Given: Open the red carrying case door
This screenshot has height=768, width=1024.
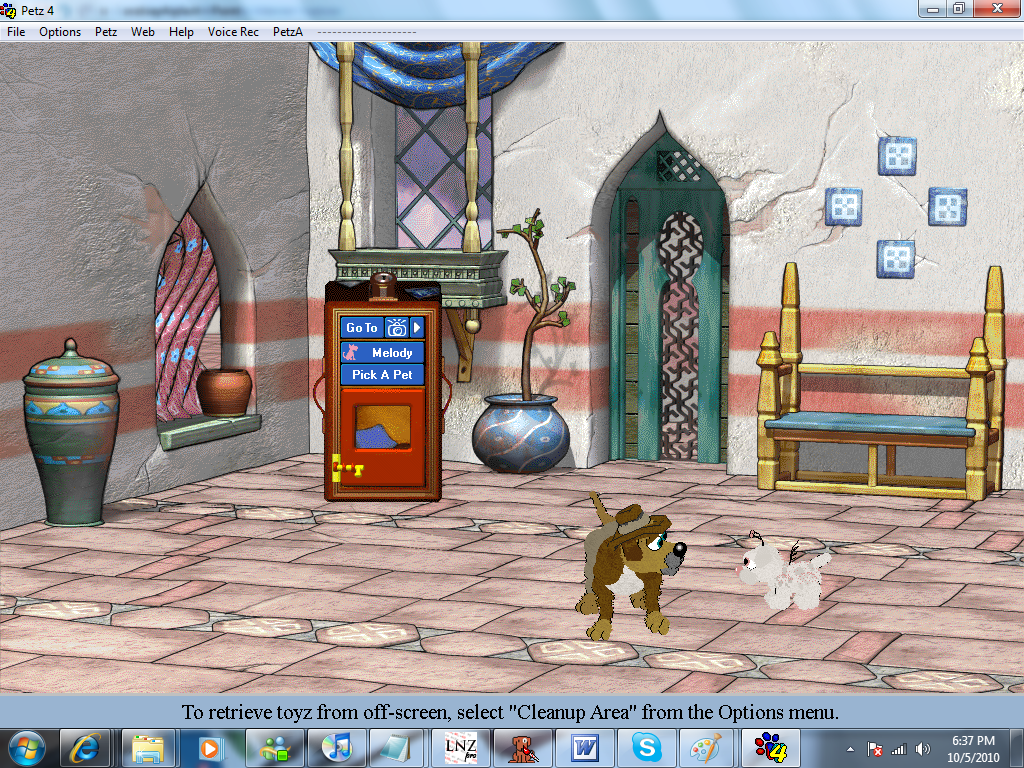Looking at the screenshot, I should pyautogui.click(x=383, y=436).
